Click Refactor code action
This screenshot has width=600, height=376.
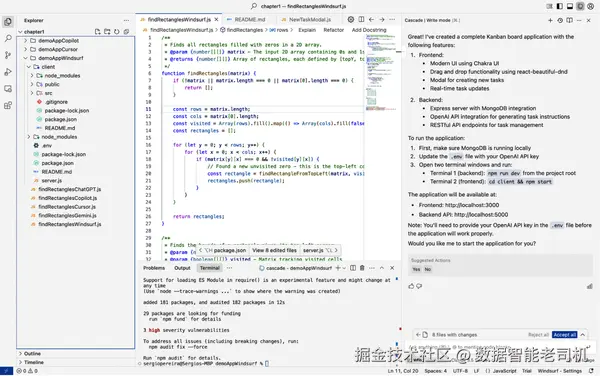[334, 30]
